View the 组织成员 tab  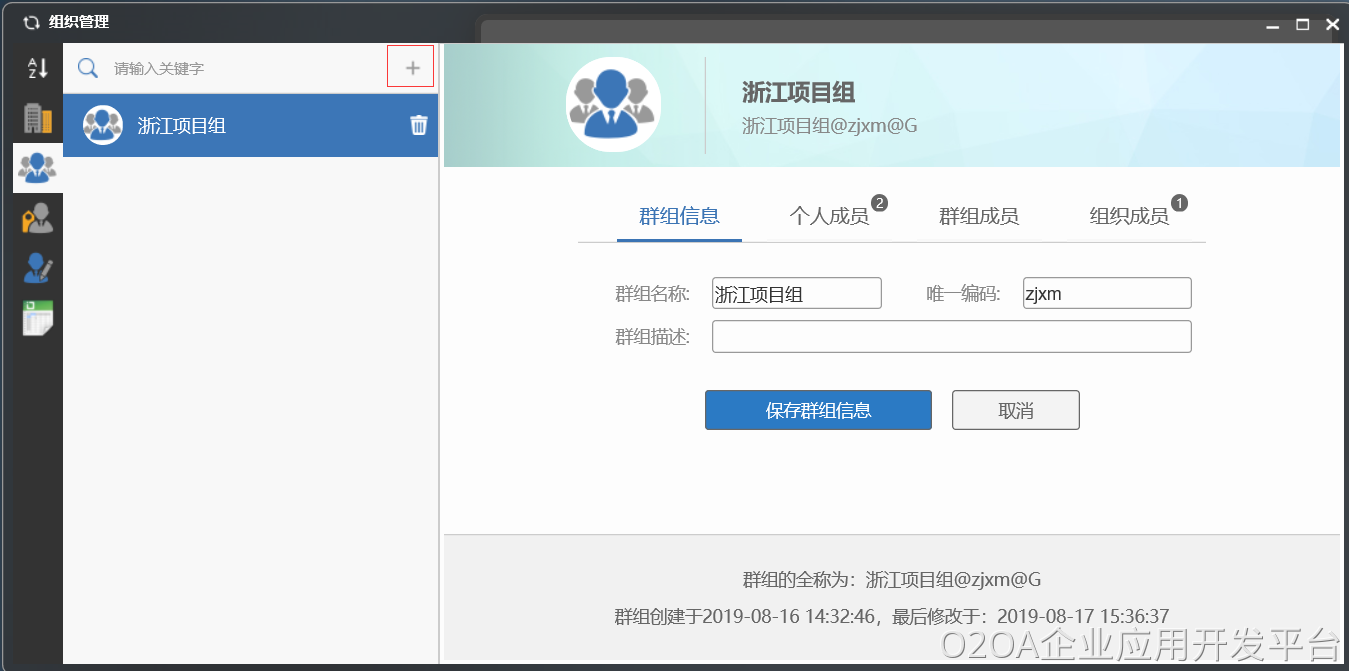pos(1128,216)
